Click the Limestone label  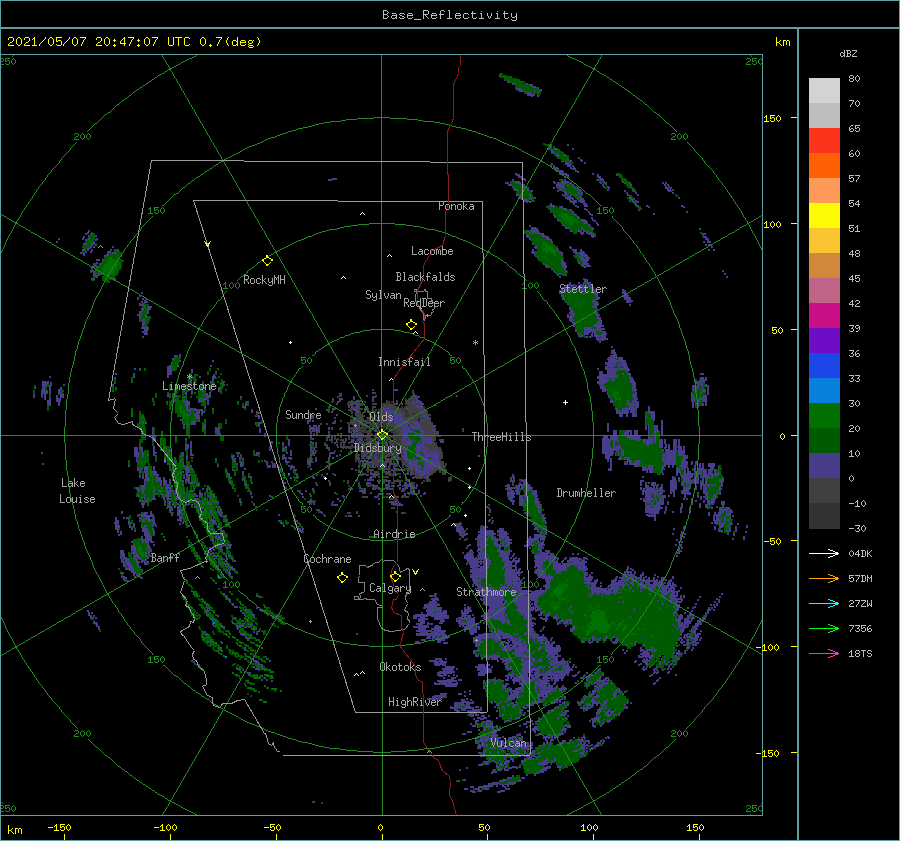[189, 386]
